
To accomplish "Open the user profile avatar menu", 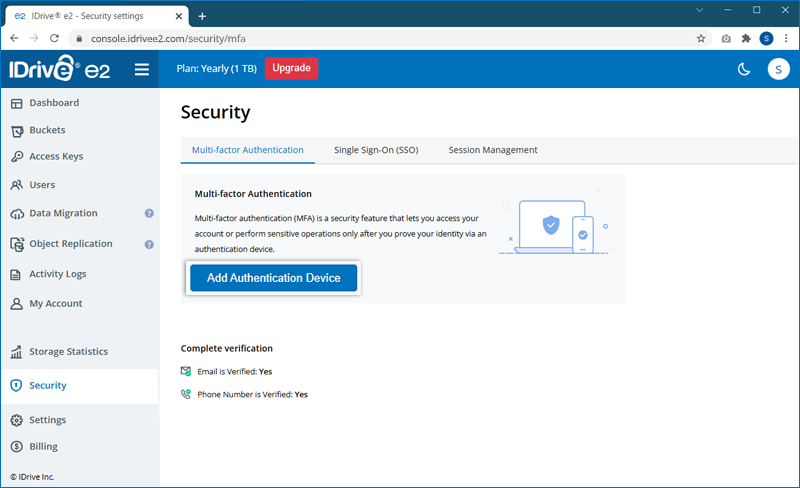I will point(778,69).
